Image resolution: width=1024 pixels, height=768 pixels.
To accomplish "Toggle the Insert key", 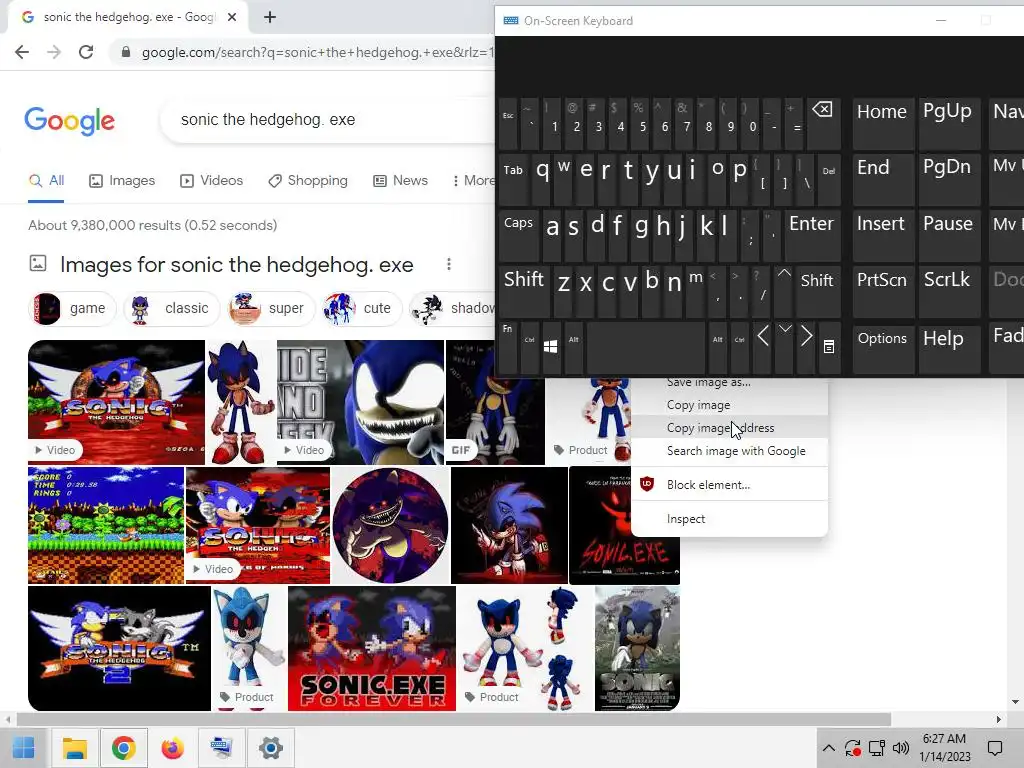I will (x=881, y=235).
